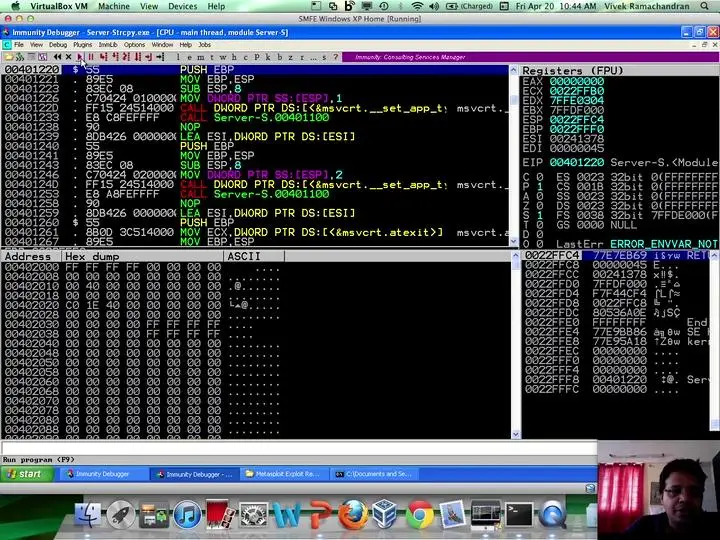Show patches with 'P' toolbar button
This screenshot has height=540, width=720.
coord(257,57)
